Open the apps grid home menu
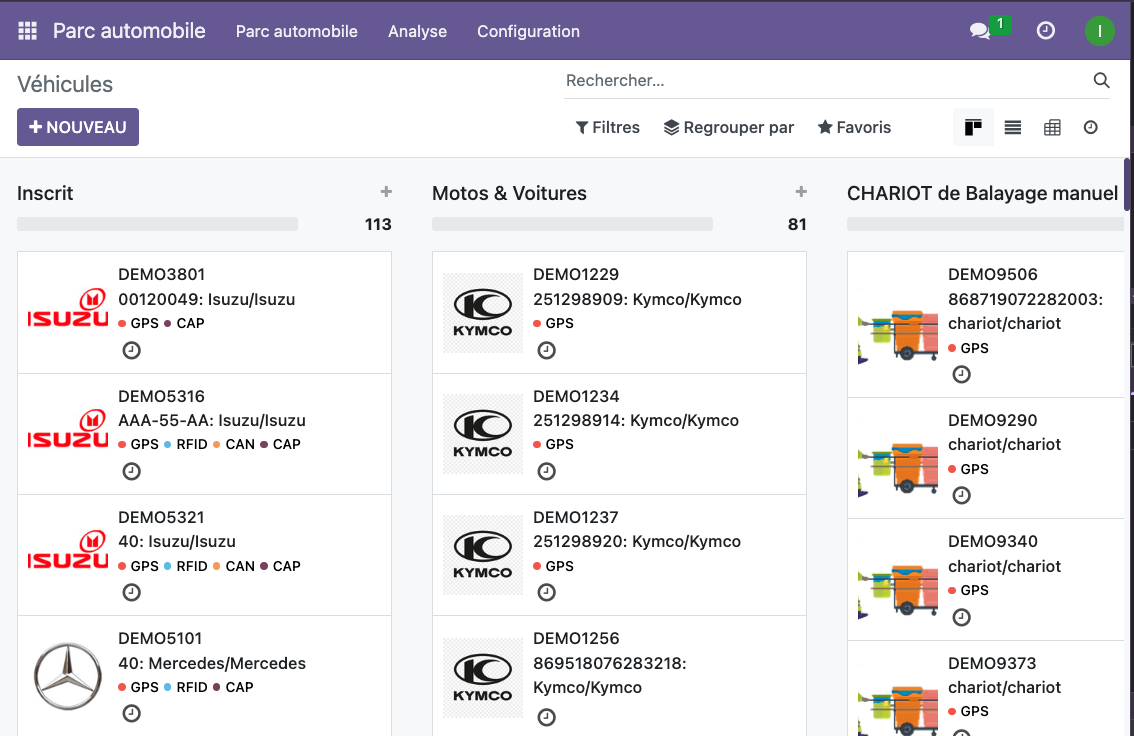The width and height of the screenshot is (1134, 736). point(27,31)
